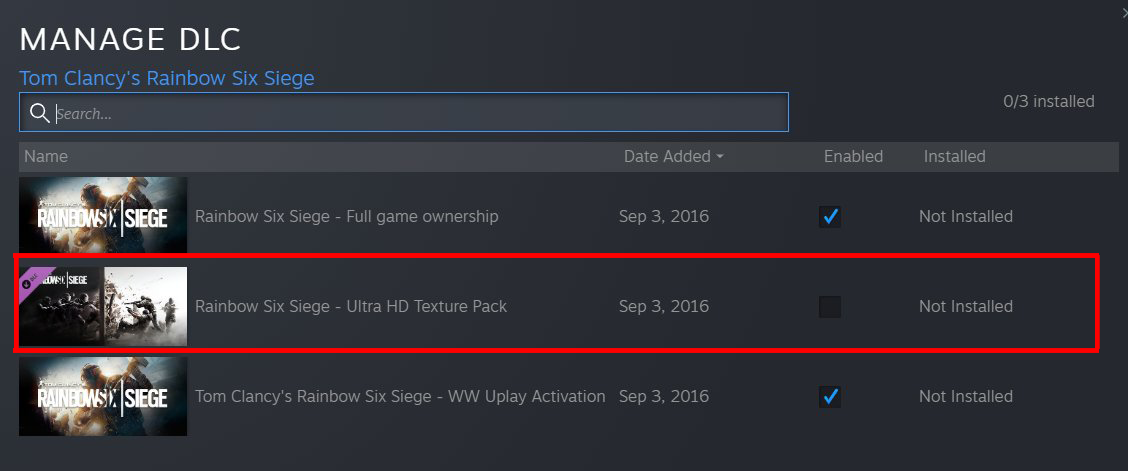Click the 0/3 installed counter

(x=1048, y=102)
